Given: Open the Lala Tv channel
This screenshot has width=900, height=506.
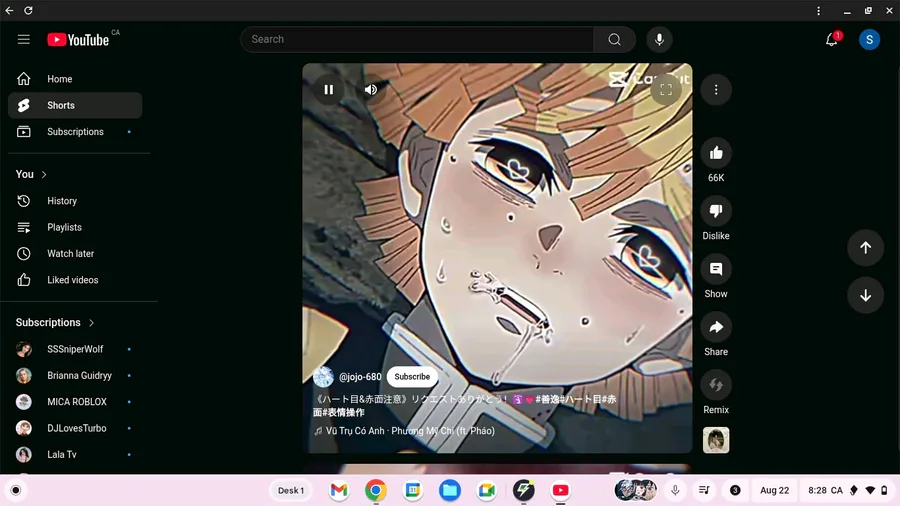Looking at the screenshot, I should [75, 454].
